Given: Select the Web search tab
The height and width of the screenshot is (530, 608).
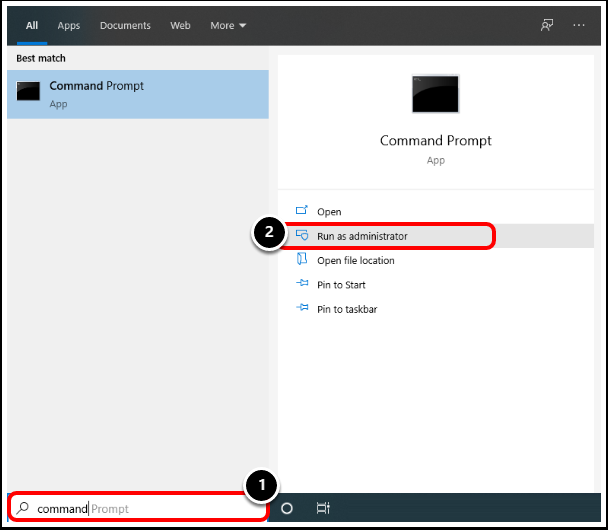Looking at the screenshot, I should pos(180,26).
